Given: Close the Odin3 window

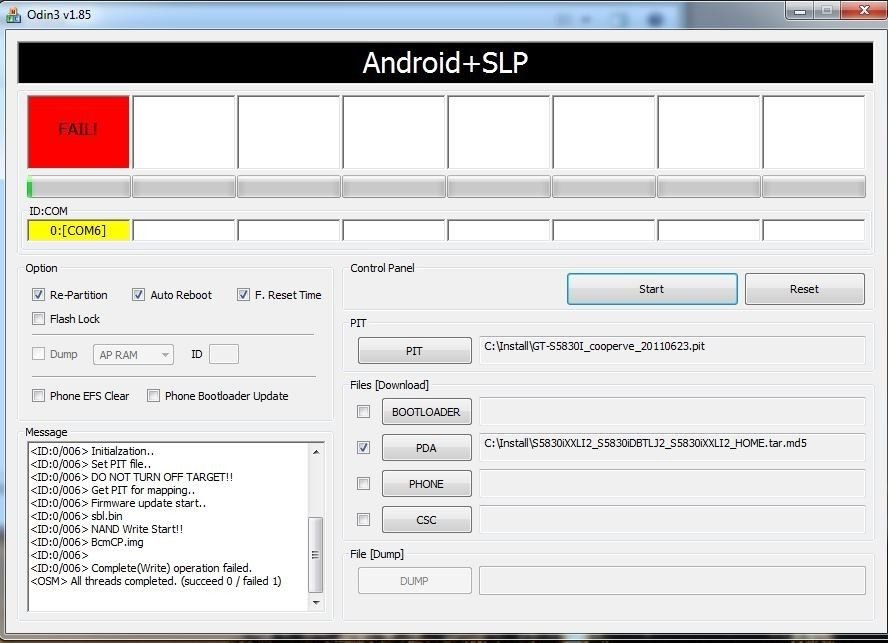Looking at the screenshot, I should point(863,10).
